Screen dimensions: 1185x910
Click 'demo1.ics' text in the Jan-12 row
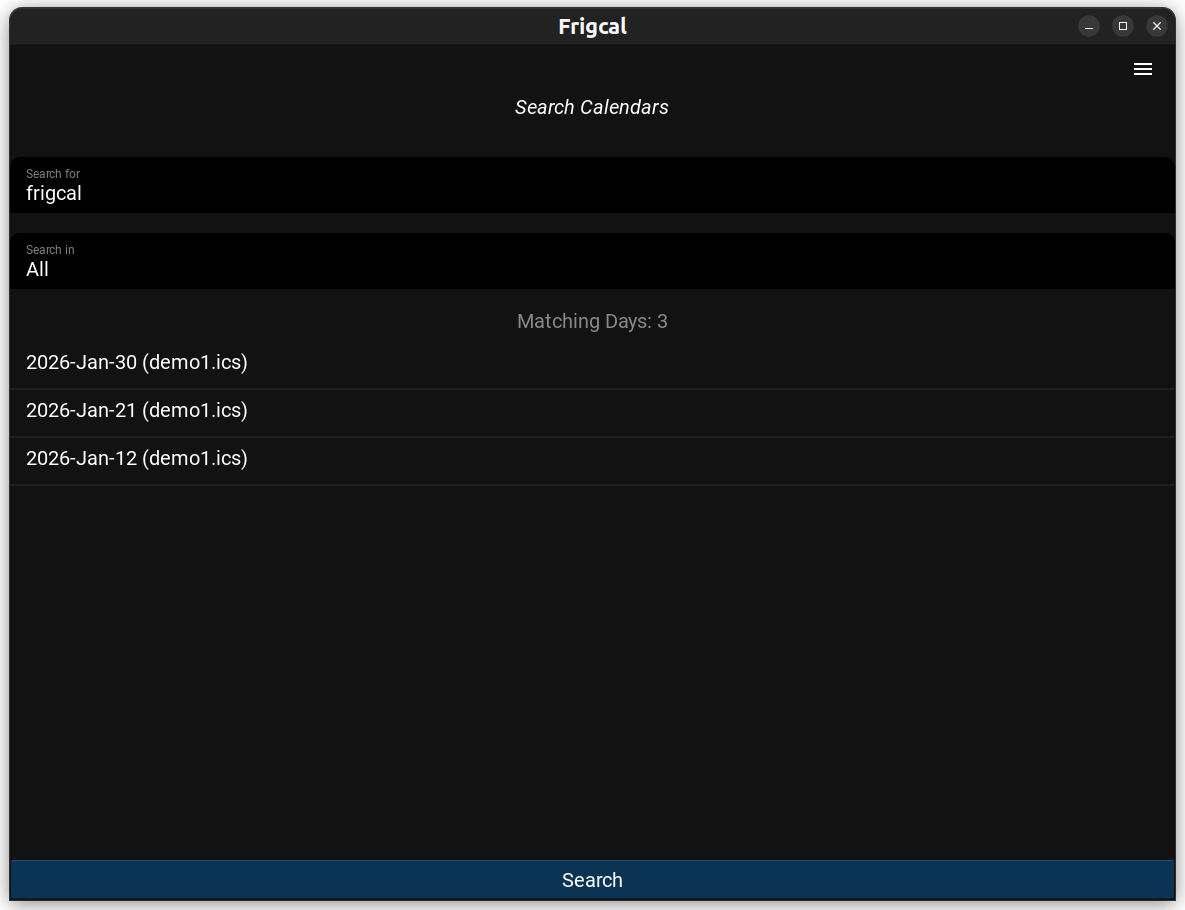[x=194, y=459]
